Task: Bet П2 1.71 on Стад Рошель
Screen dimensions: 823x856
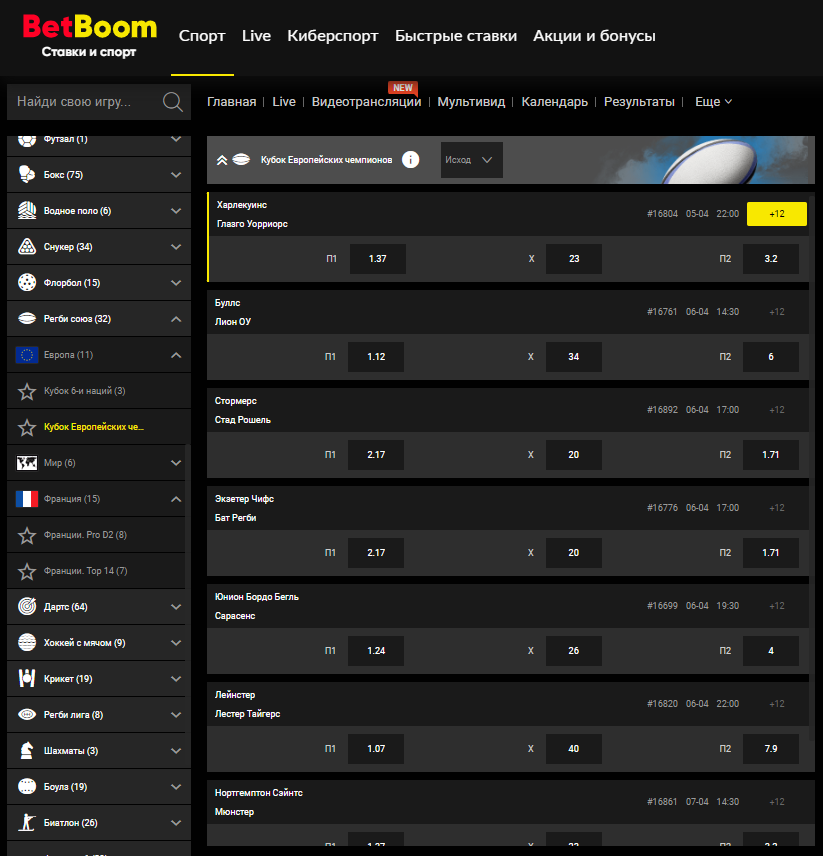Action: pos(771,455)
